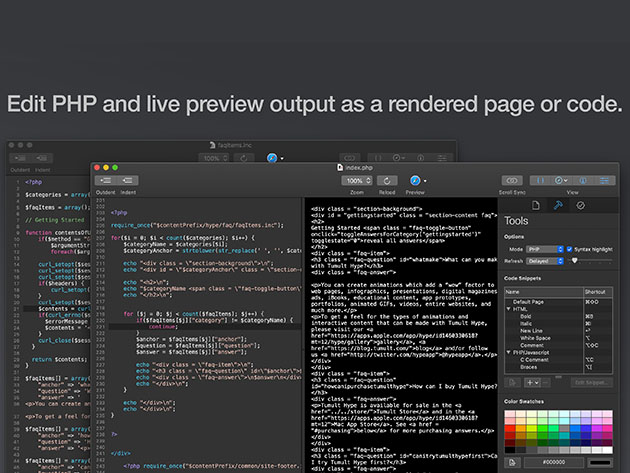The width and height of the screenshot is (630, 473).
Task: Toggle Scroll Sync link button in index.php
Action: click(x=512, y=181)
